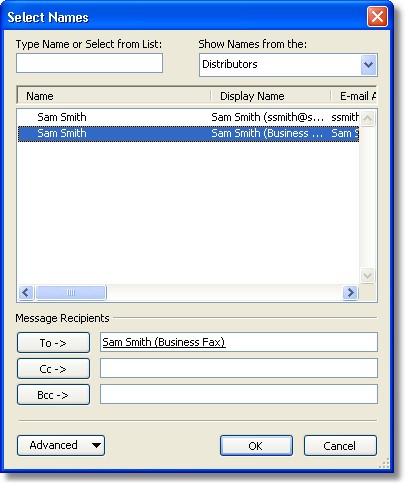Click the vertical scrollbar down arrow

(x=368, y=276)
